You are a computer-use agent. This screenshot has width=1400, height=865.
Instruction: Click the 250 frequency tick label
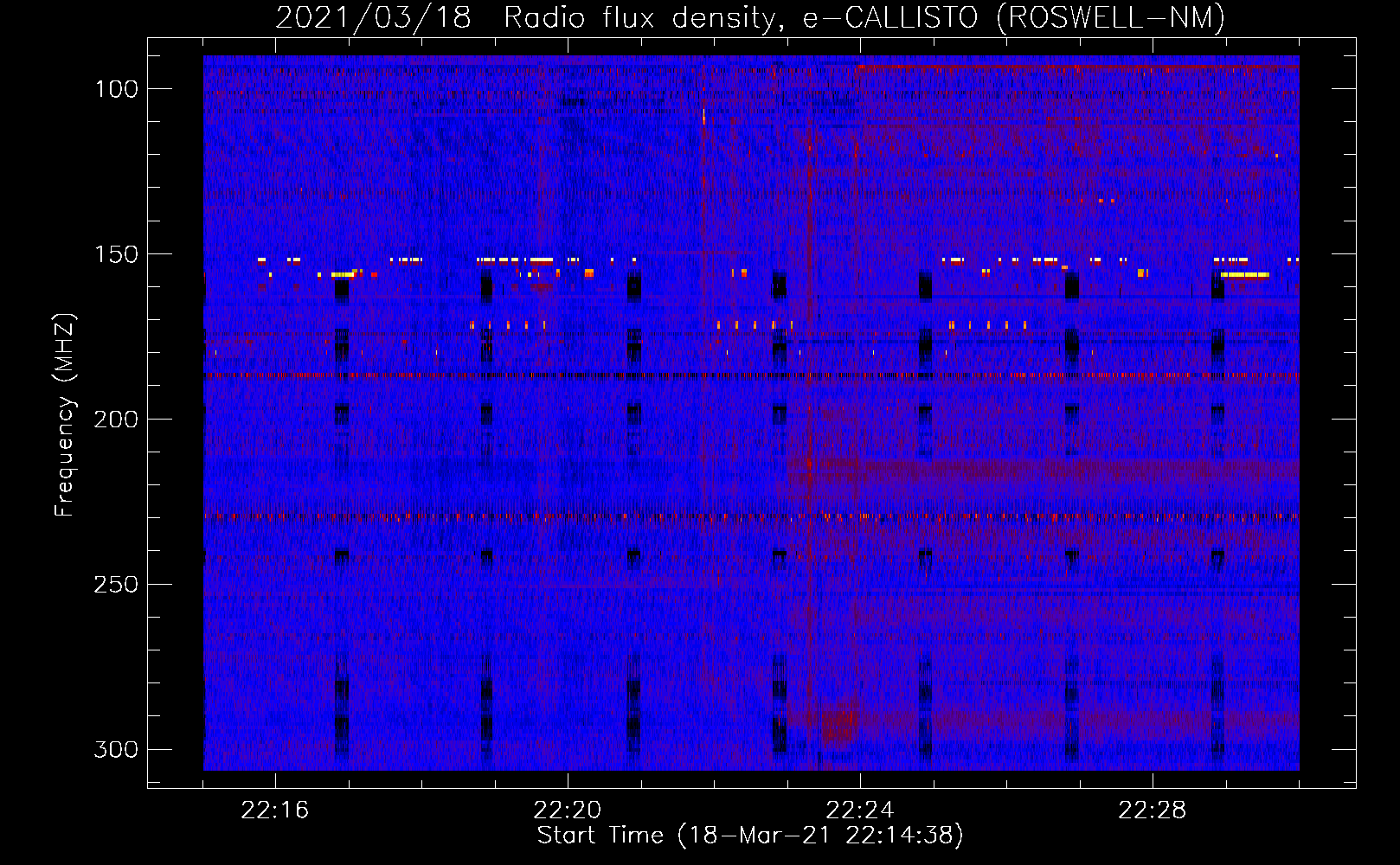[116, 585]
